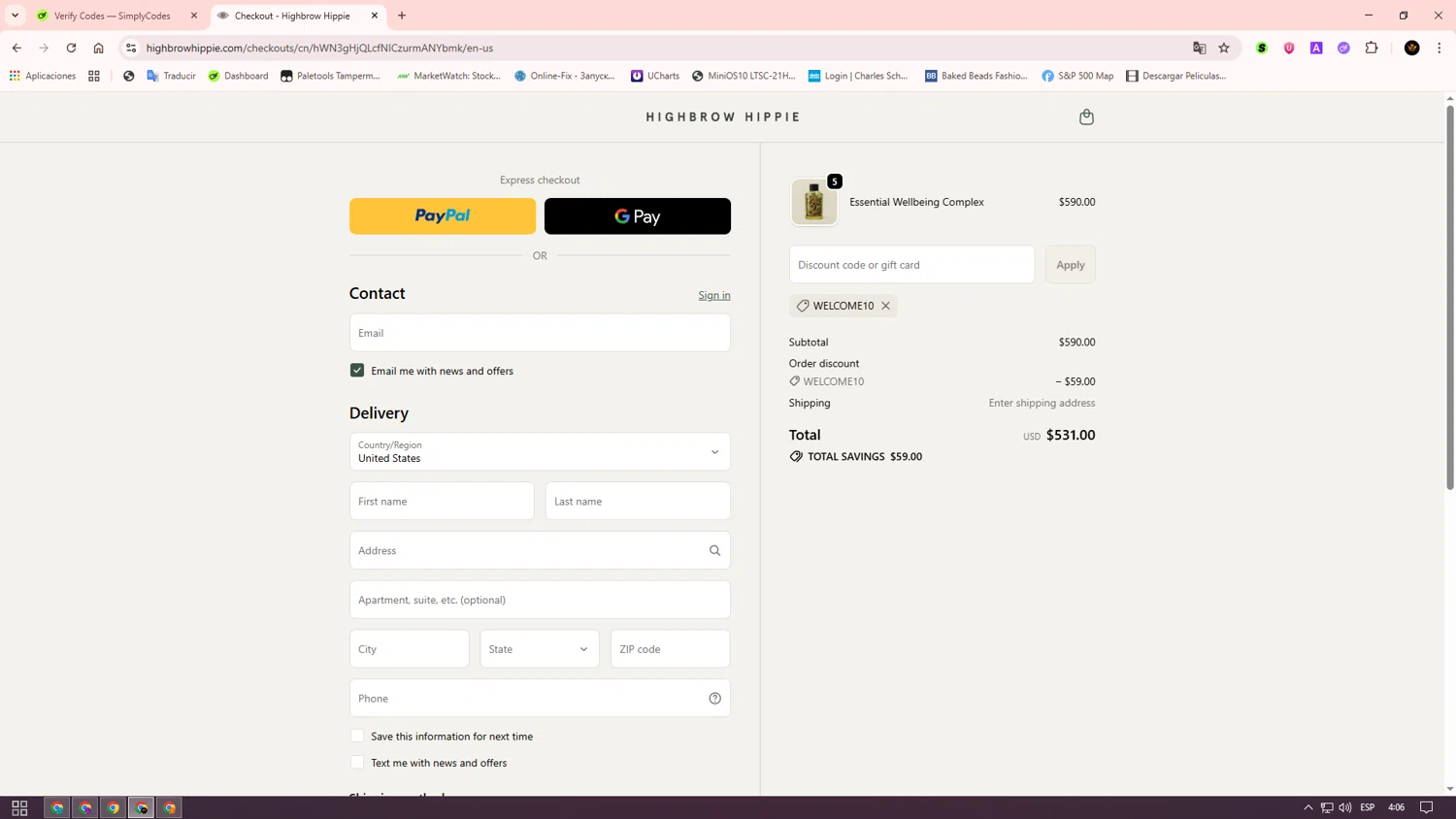1456x819 pixels.
Task: Apply the discount code
Action: (x=1071, y=265)
